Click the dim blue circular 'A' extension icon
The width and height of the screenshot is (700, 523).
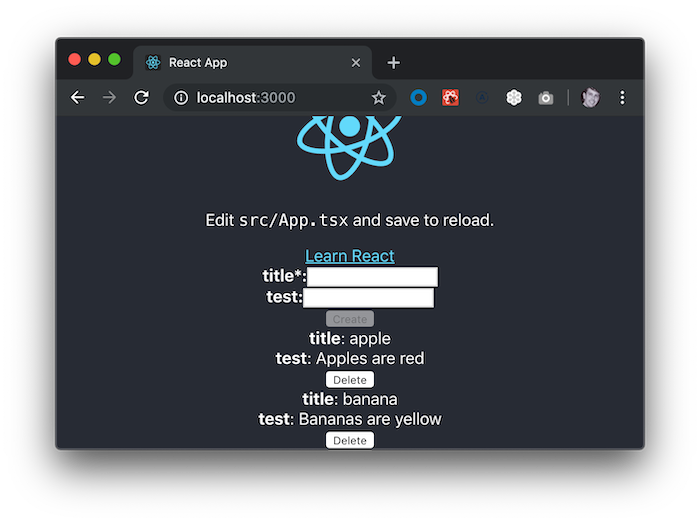482,97
